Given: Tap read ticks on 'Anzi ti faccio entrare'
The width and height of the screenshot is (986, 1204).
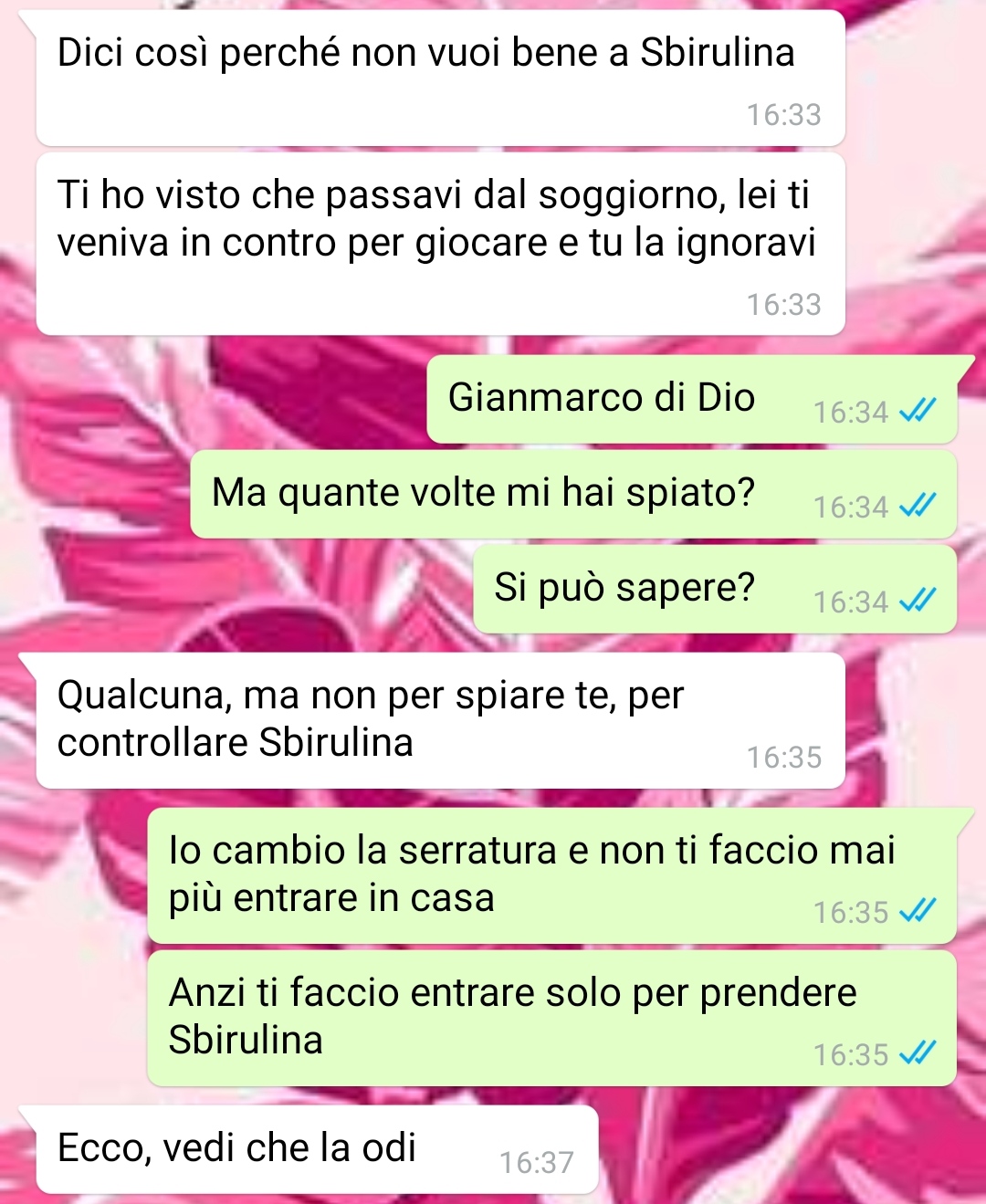Looking at the screenshot, I should coord(917,1053).
